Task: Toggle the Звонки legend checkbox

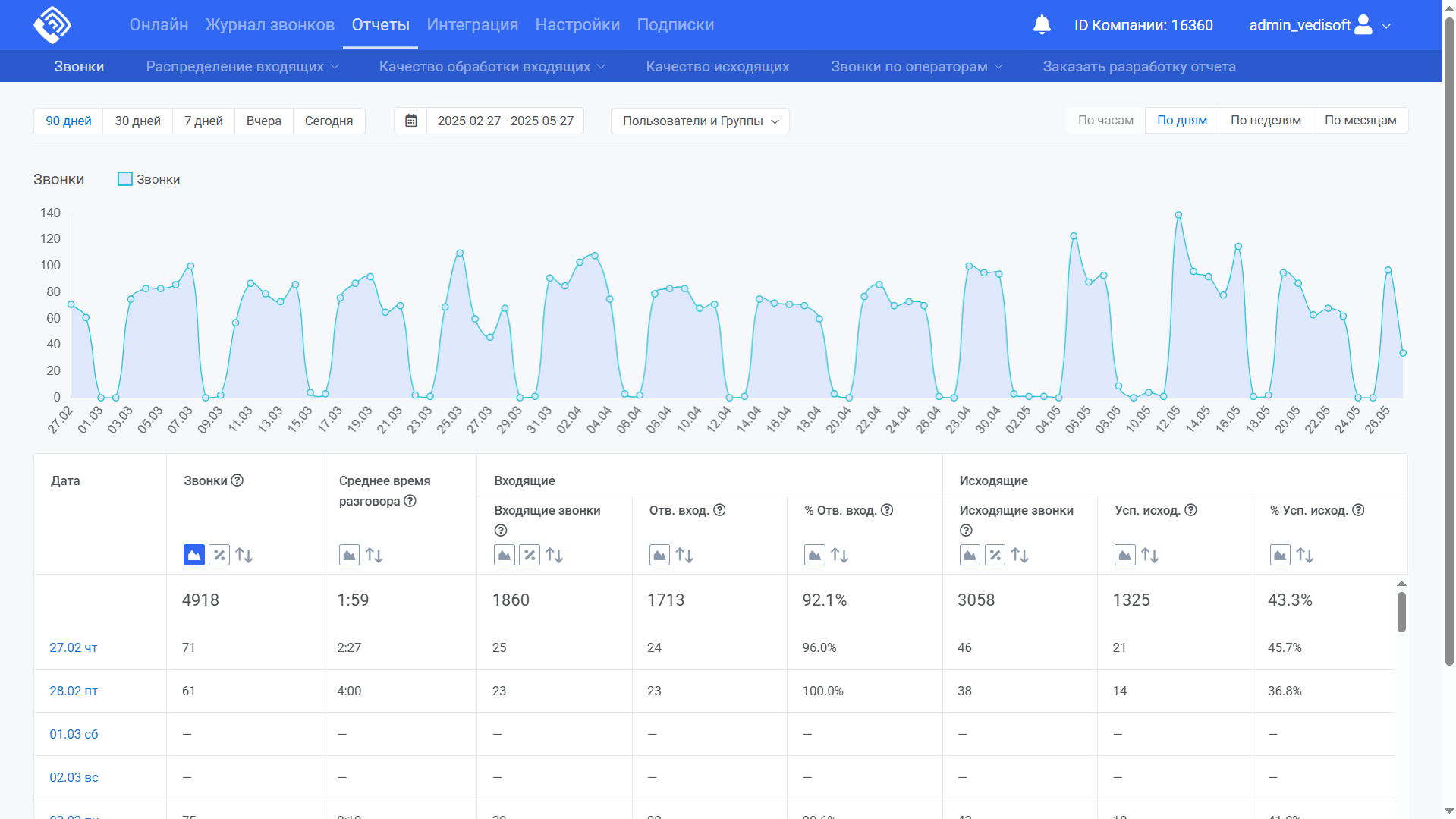Action: point(125,179)
